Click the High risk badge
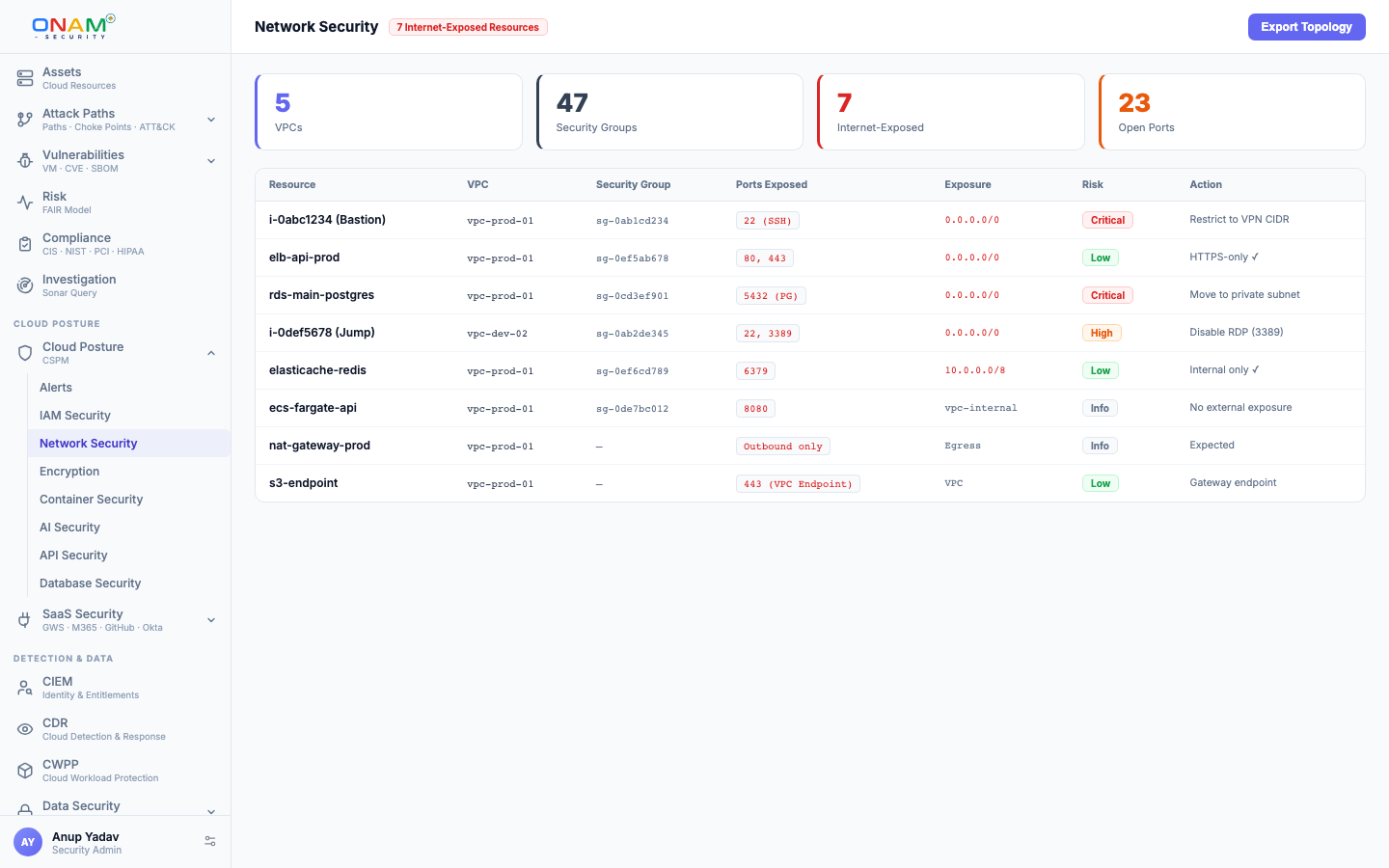 (1102, 334)
